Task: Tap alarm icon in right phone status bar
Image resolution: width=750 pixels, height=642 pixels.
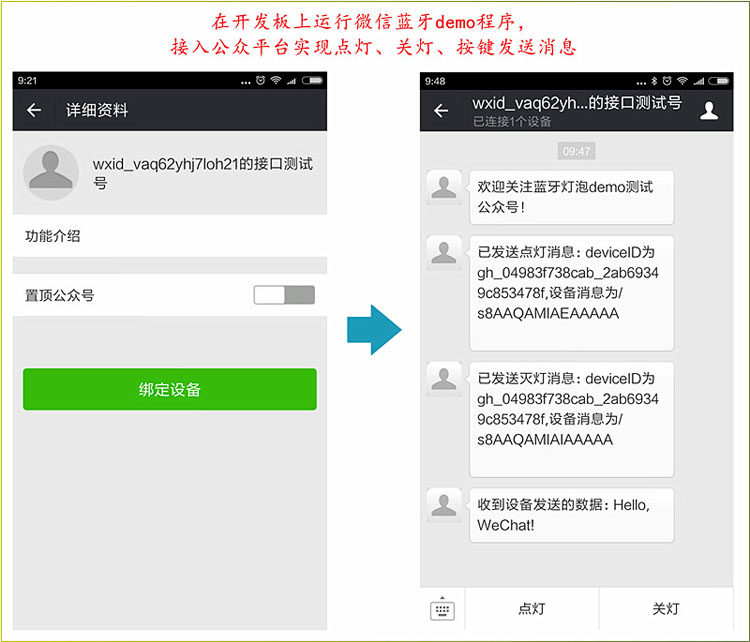Action: [667, 81]
